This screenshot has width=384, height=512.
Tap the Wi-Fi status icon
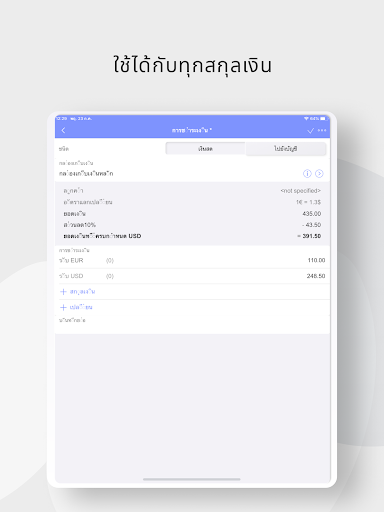[306, 119]
